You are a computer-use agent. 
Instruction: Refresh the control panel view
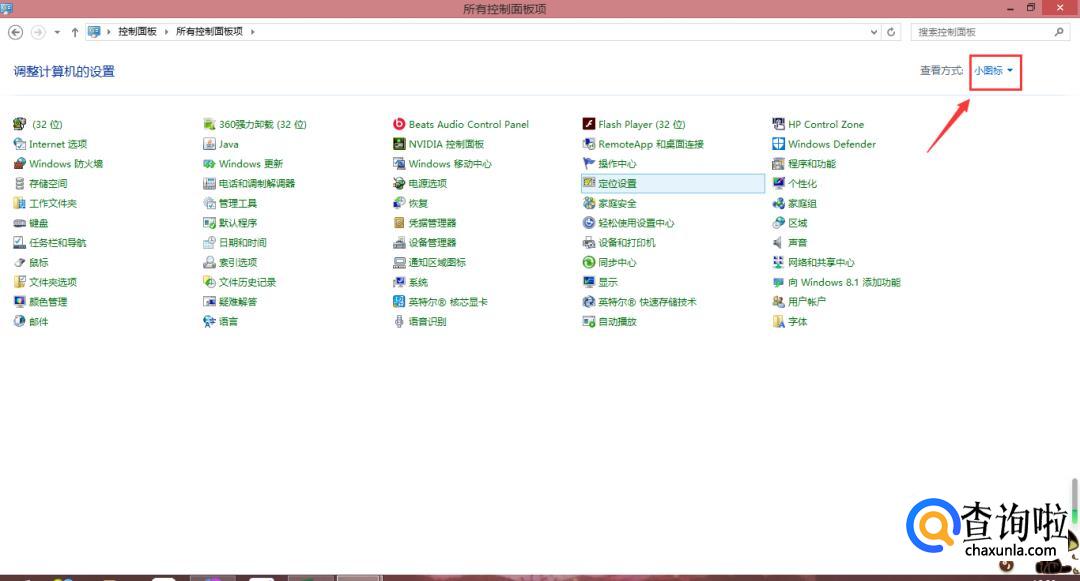tap(891, 32)
